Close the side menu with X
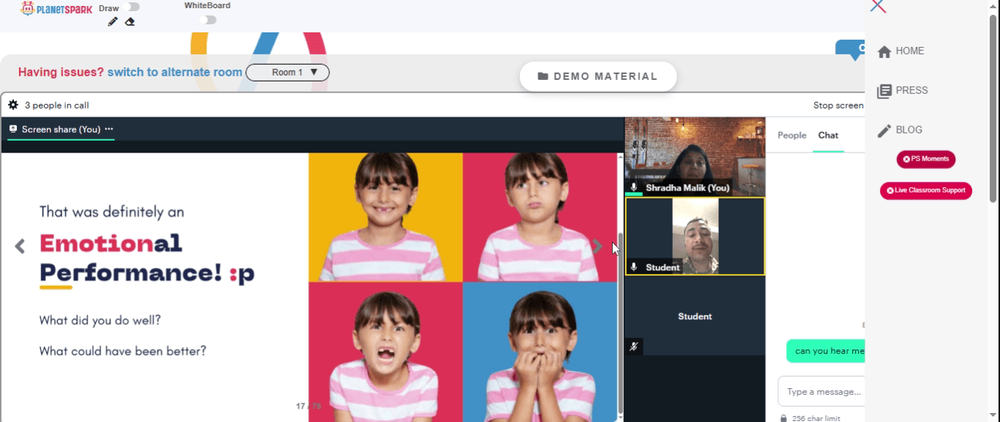Screen dimensions: 1000x422 click(x=878, y=6)
